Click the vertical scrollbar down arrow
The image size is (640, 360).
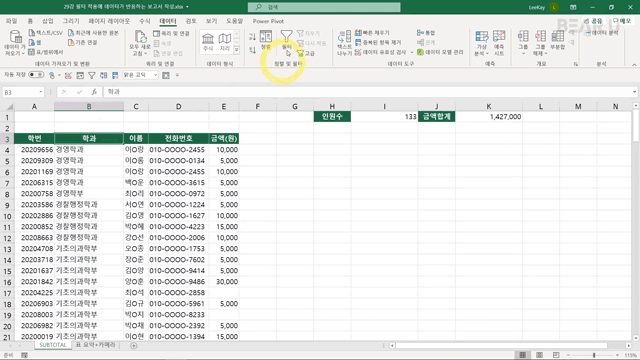(x=636, y=338)
